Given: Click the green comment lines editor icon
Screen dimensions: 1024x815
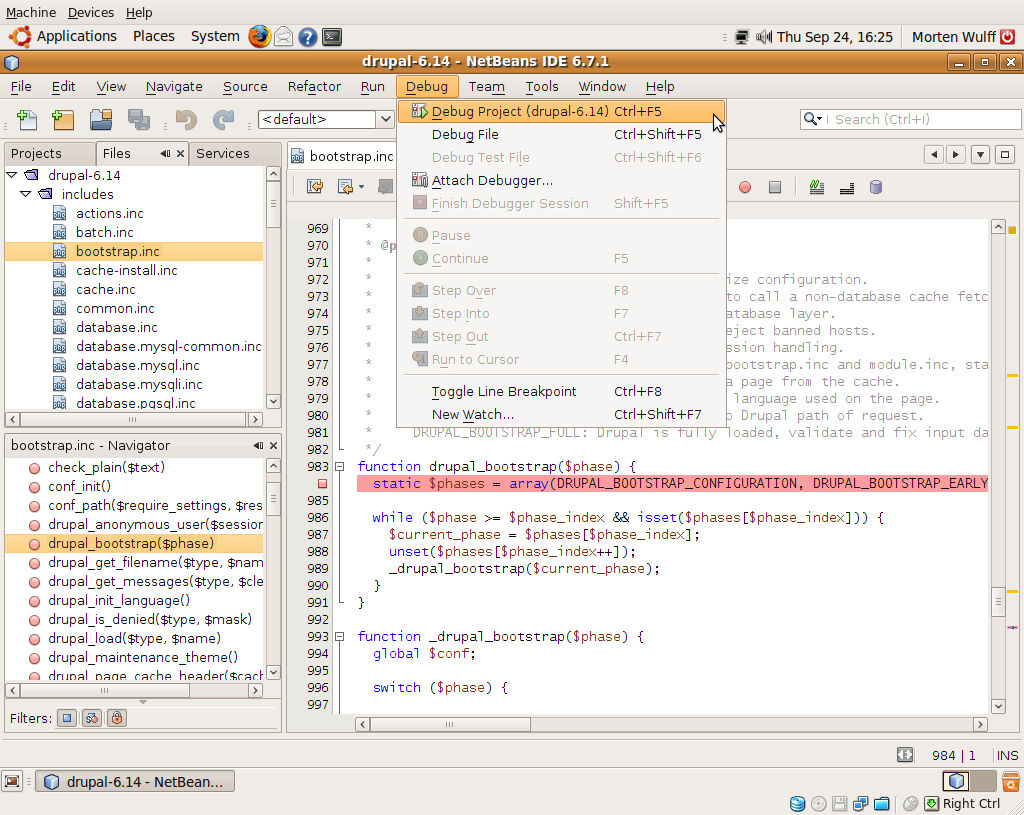Looking at the screenshot, I should [x=816, y=187].
